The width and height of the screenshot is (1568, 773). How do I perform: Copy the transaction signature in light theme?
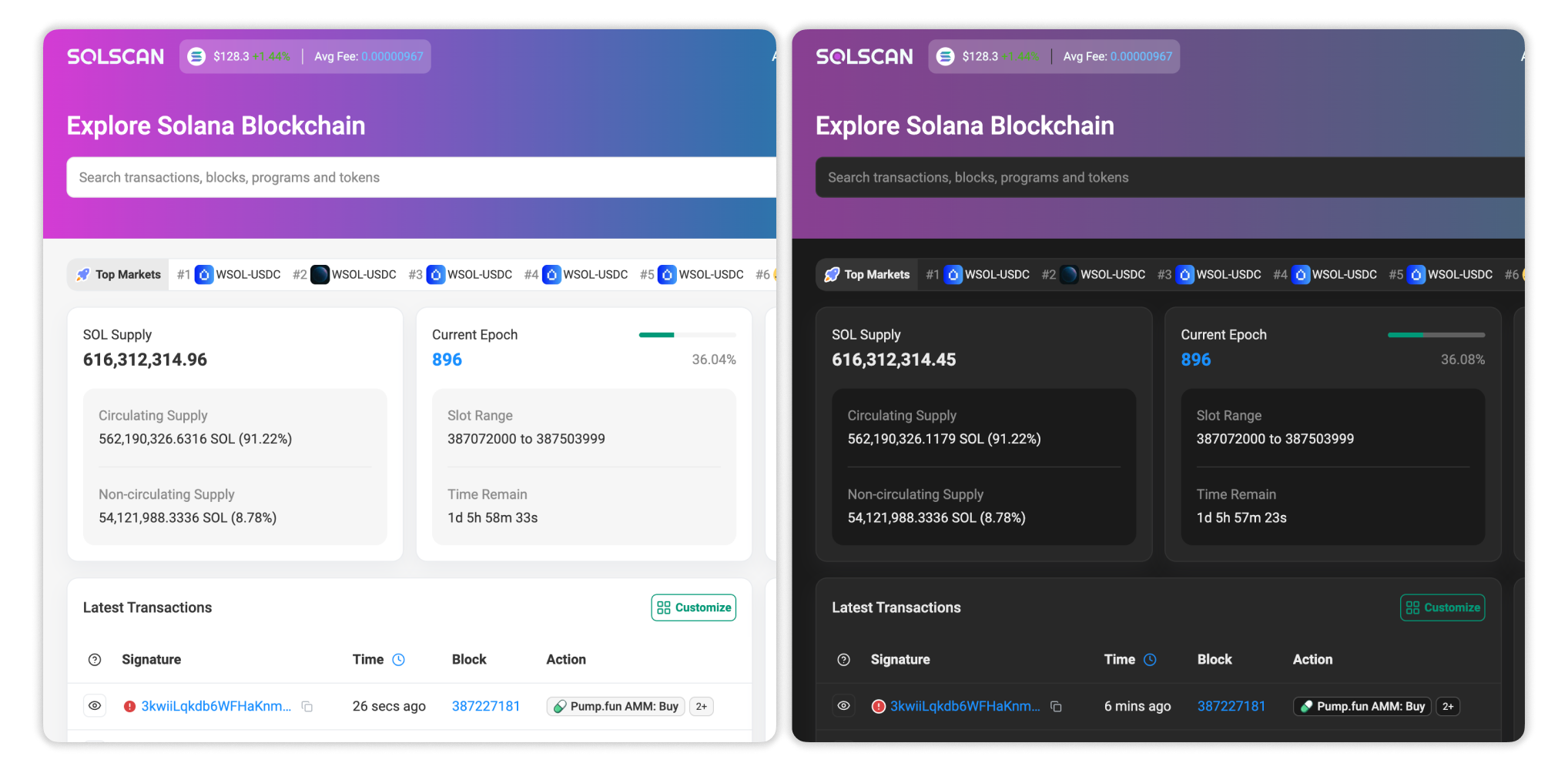pyautogui.click(x=307, y=707)
